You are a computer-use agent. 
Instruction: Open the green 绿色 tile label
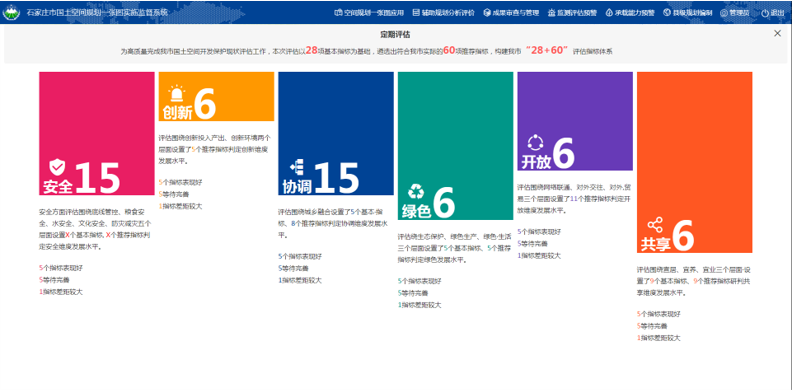click(417, 211)
